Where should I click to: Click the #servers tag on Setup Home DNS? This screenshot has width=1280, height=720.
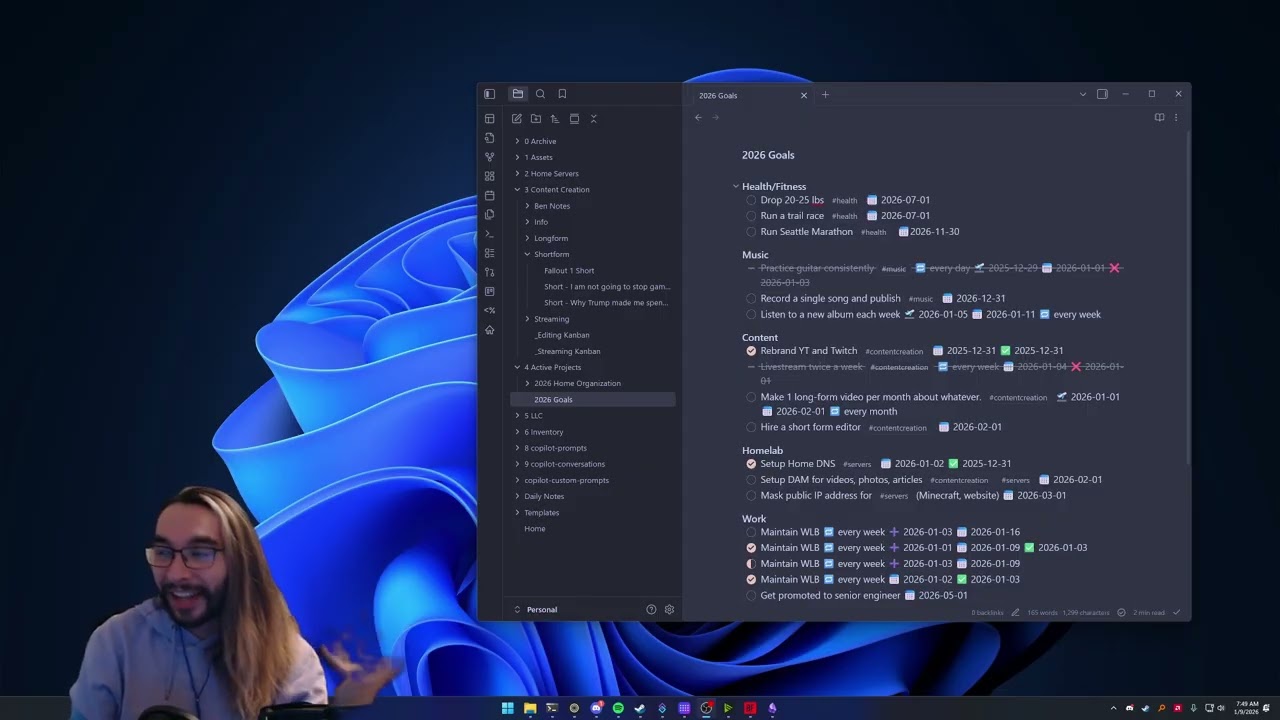[x=857, y=464]
